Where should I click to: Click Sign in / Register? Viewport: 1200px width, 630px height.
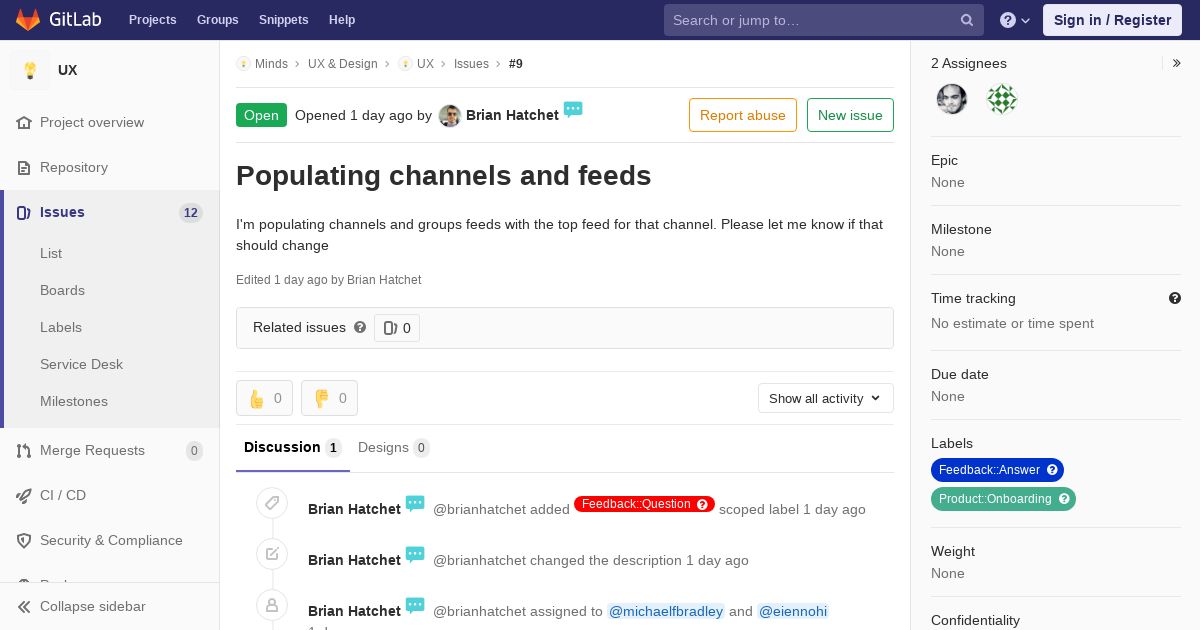[x=1112, y=20]
